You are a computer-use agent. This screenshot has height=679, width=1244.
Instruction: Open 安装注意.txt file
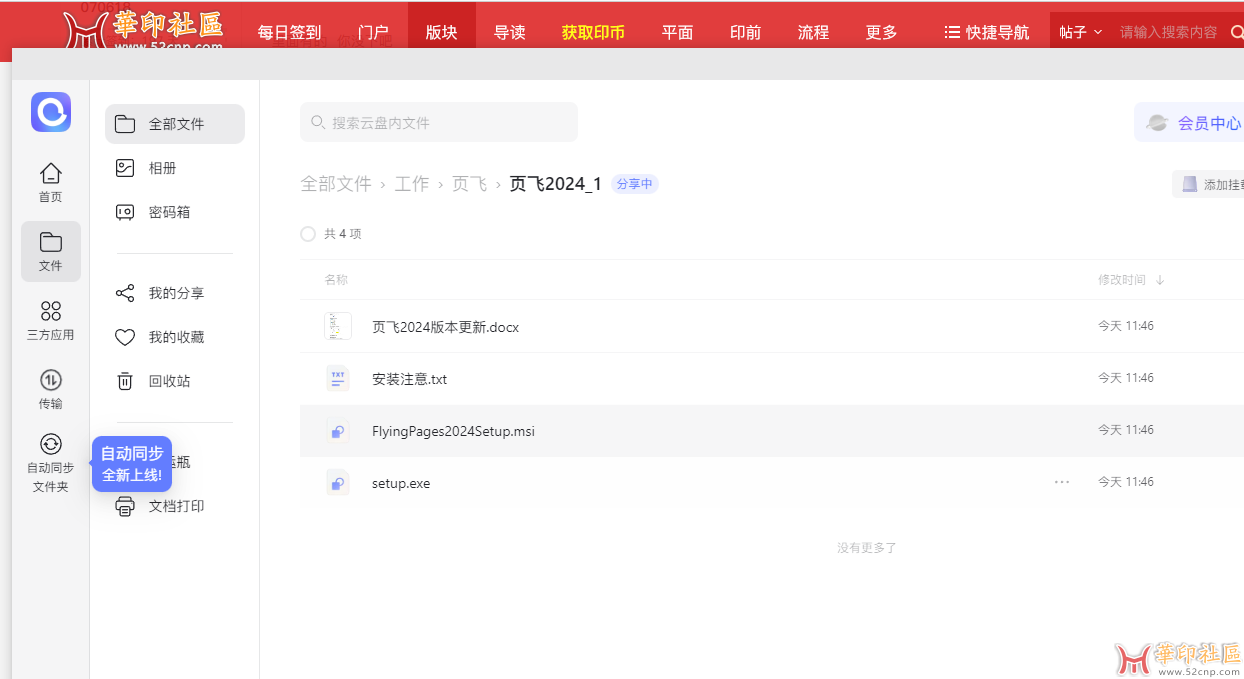coord(409,379)
